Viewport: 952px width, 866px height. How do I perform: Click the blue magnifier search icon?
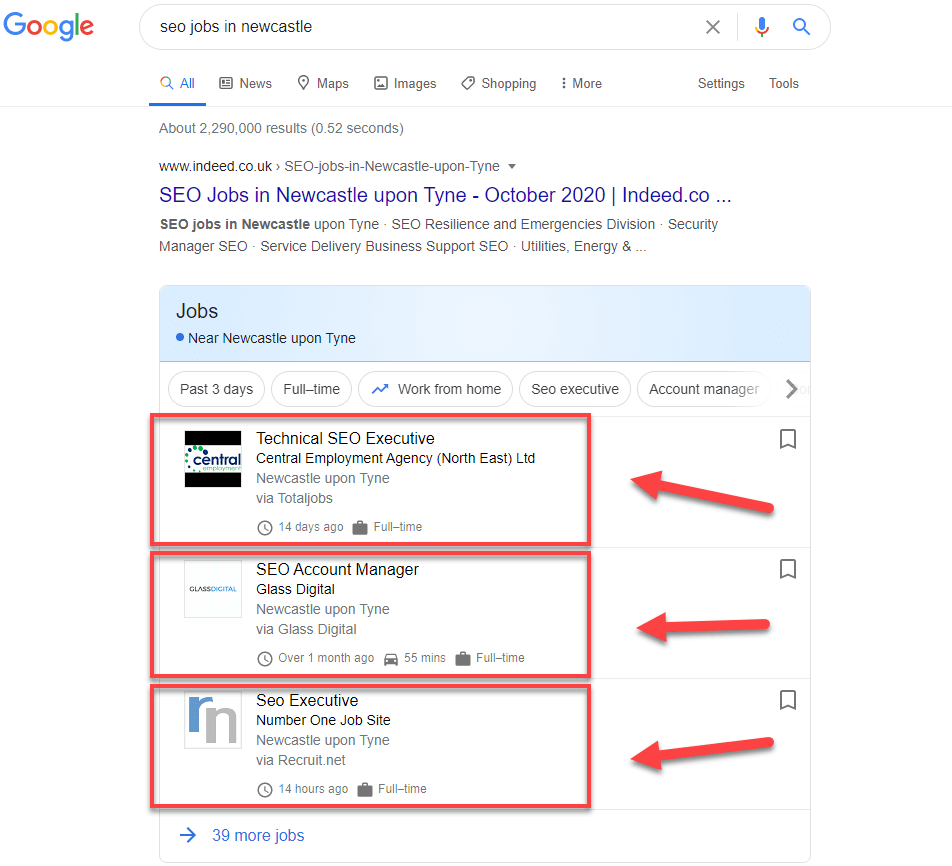[x=801, y=27]
